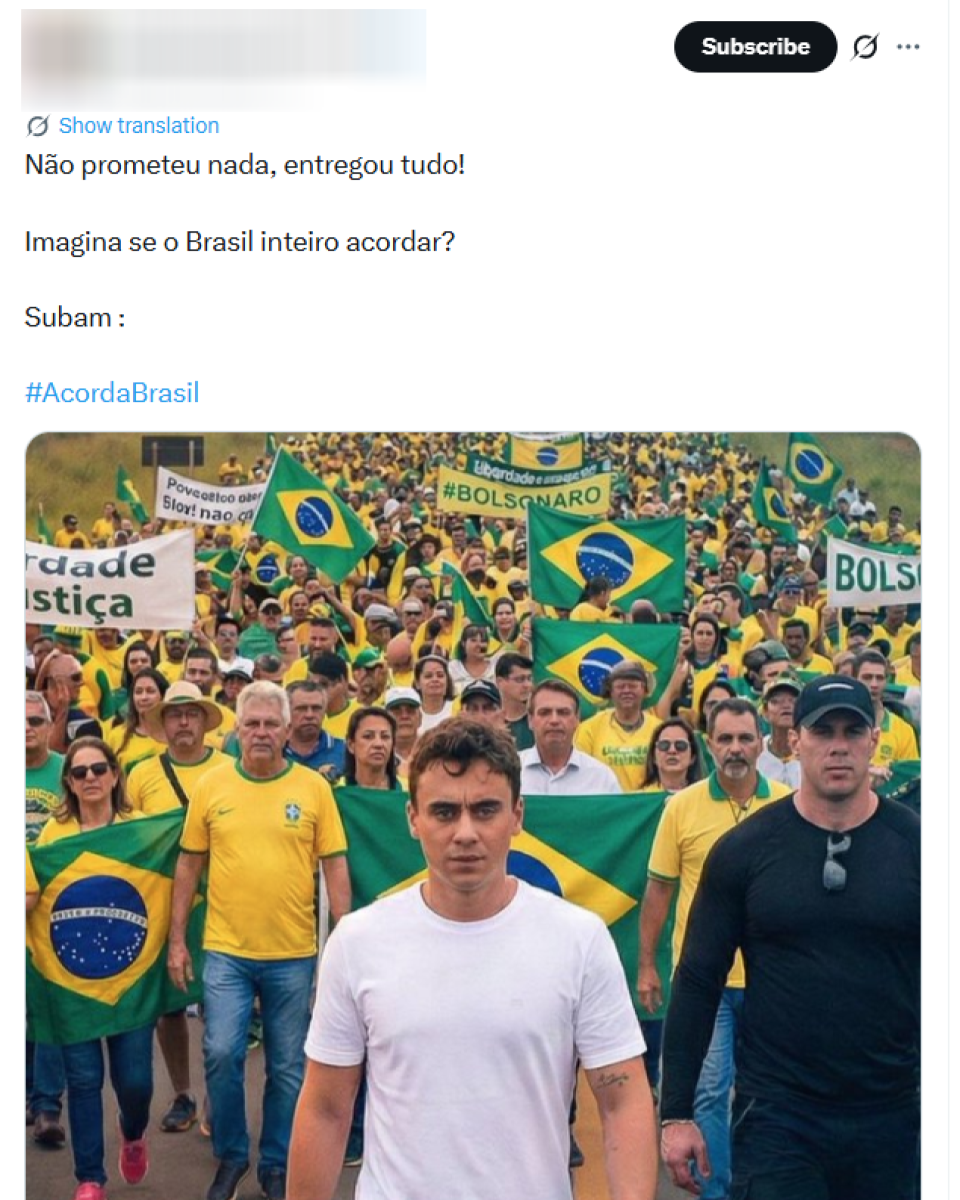The height and width of the screenshot is (1200, 960).
Task: Click the Grok icon preceding the translation link
Action: (x=37, y=125)
